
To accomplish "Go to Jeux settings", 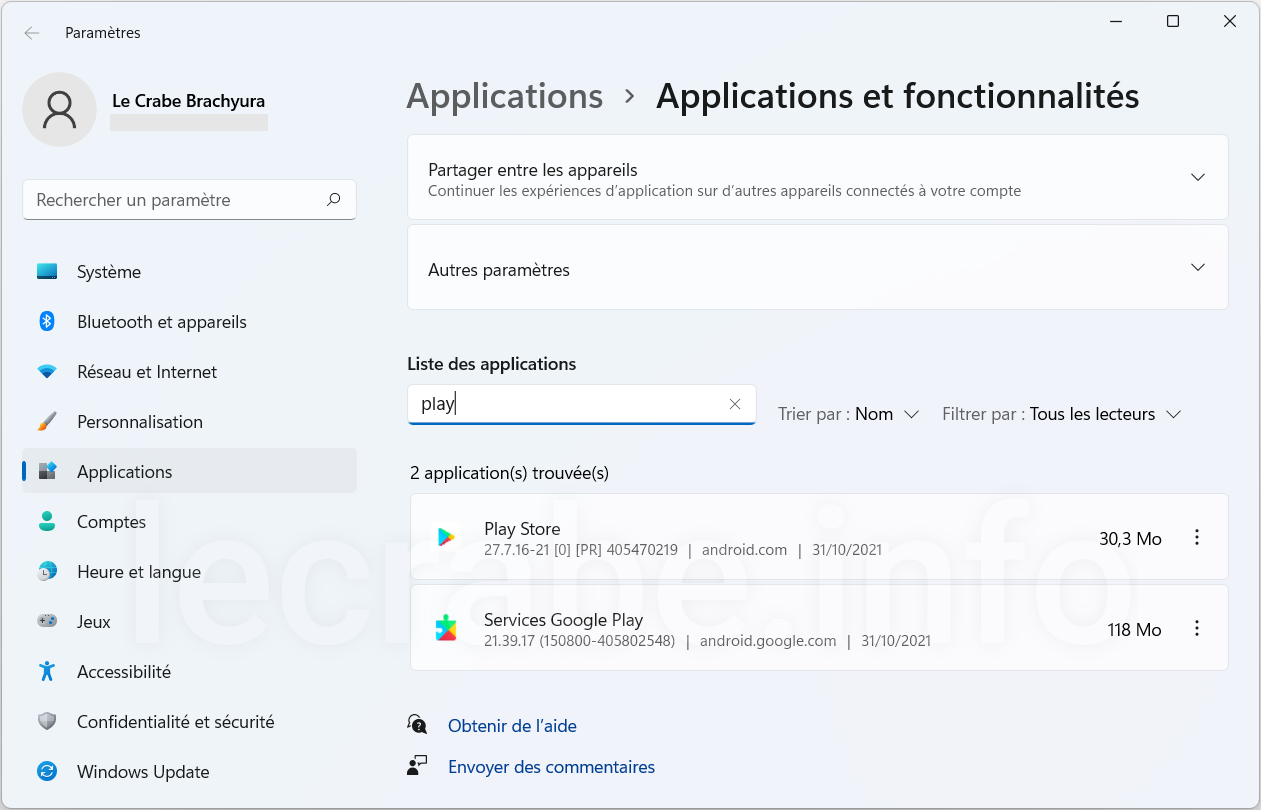I will click(x=189, y=622).
